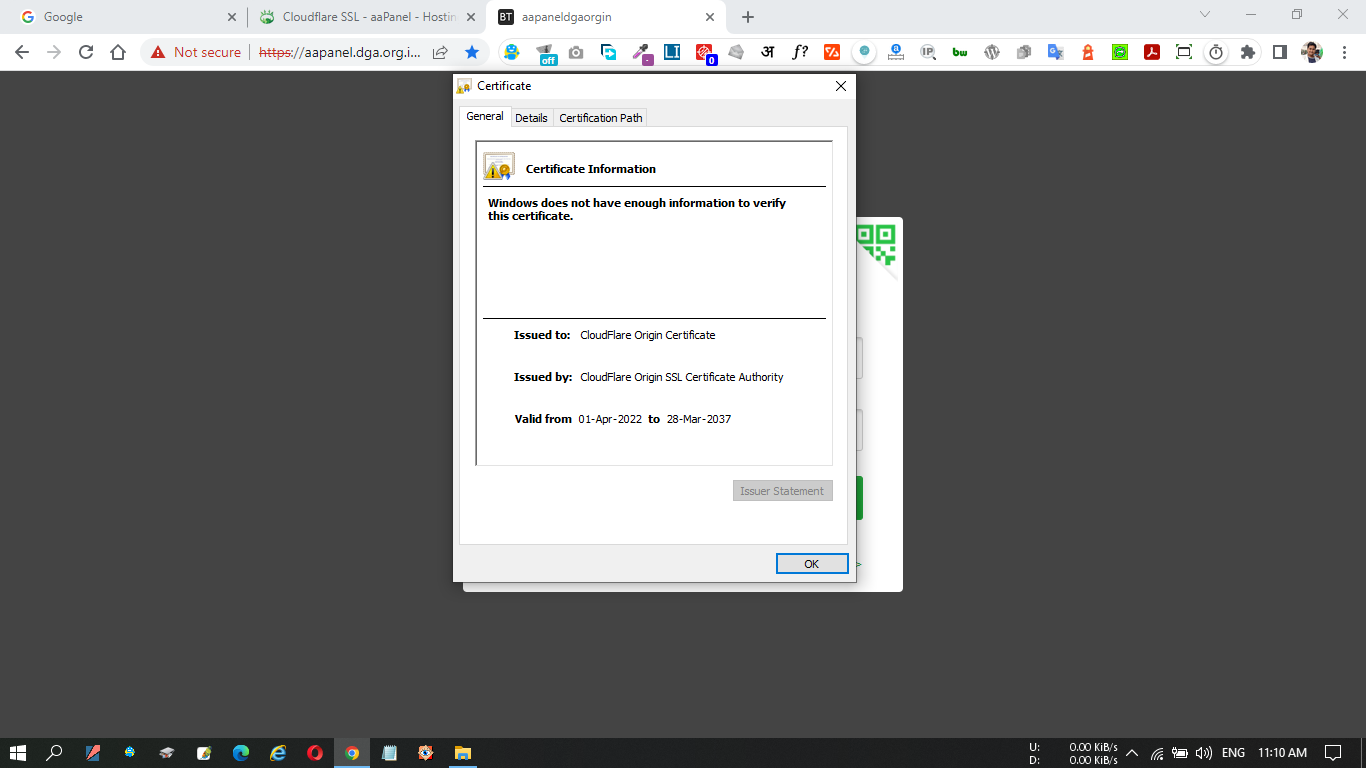Open the volume control

tap(1204, 753)
